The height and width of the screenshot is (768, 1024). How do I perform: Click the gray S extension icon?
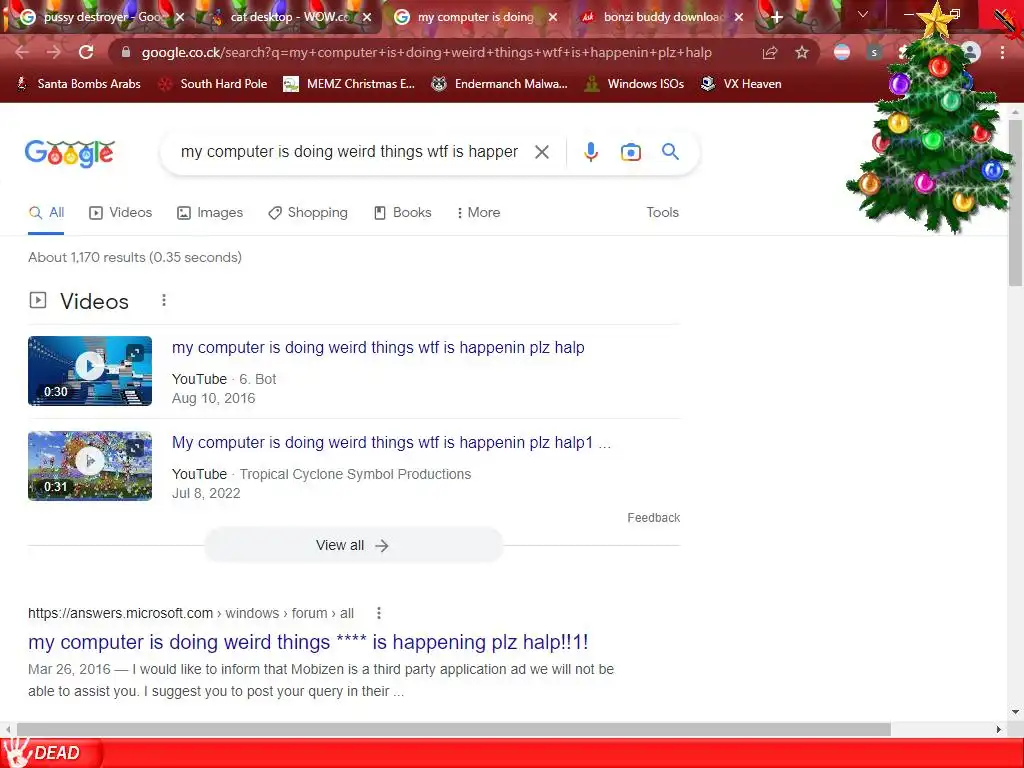(874, 53)
